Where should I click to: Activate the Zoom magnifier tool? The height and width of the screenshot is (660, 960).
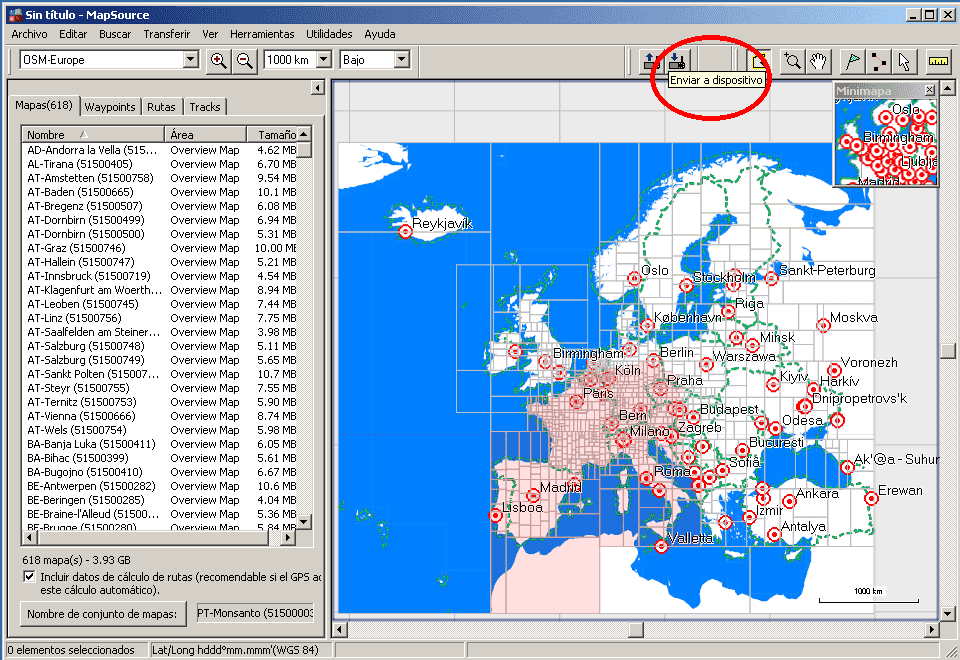(x=792, y=61)
